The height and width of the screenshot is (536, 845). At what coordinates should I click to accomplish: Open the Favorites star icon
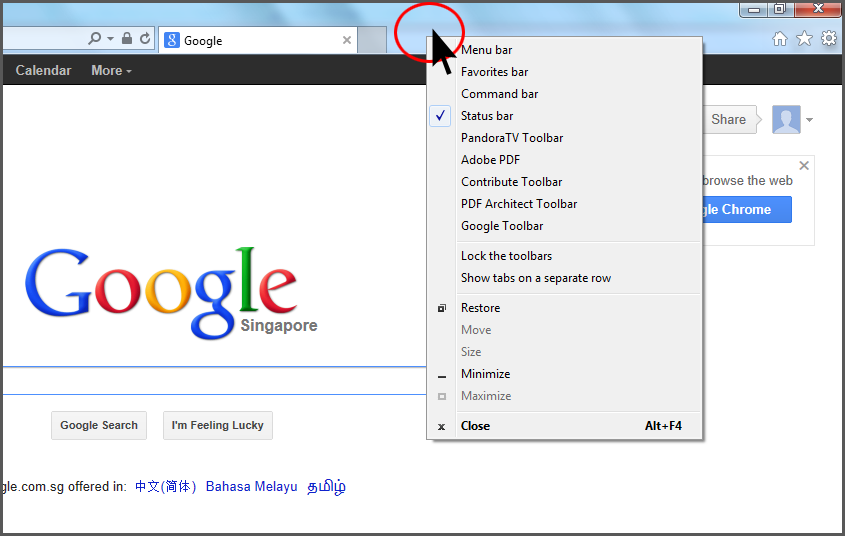click(804, 38)
